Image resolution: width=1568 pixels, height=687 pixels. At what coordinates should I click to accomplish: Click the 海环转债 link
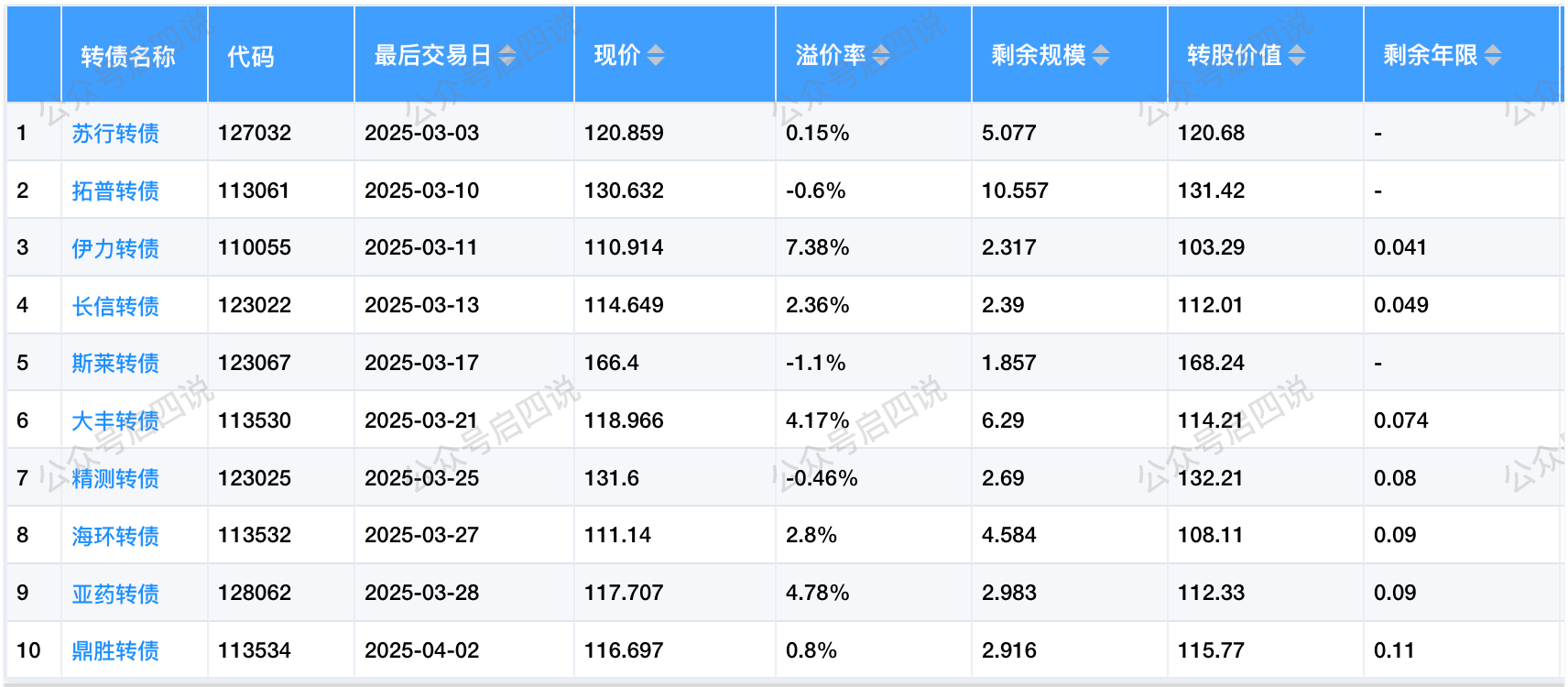(115, 536)
